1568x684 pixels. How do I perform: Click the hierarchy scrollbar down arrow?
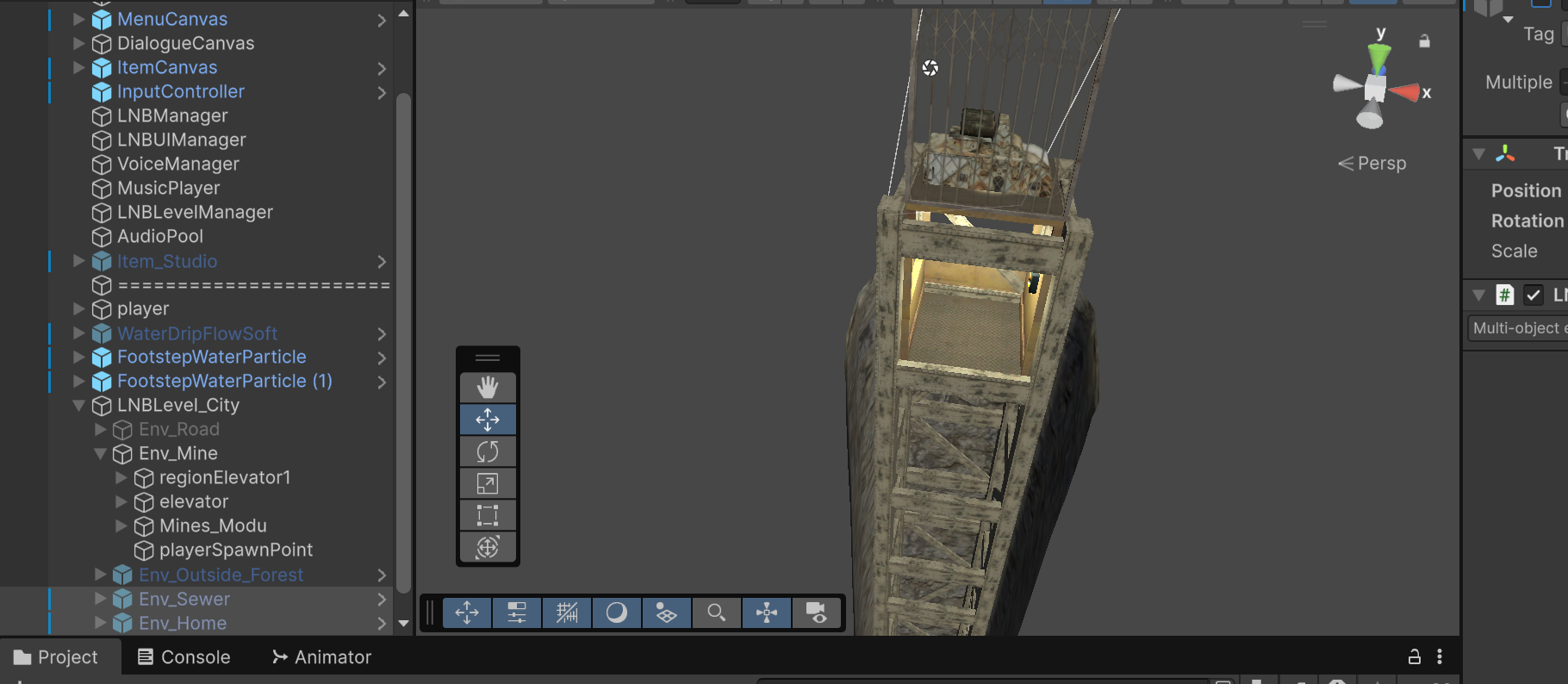[x=403, y=623]
